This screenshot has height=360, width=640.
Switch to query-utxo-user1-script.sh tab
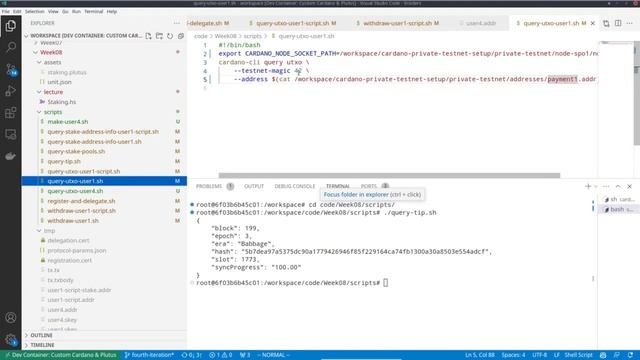coord(292,23)
